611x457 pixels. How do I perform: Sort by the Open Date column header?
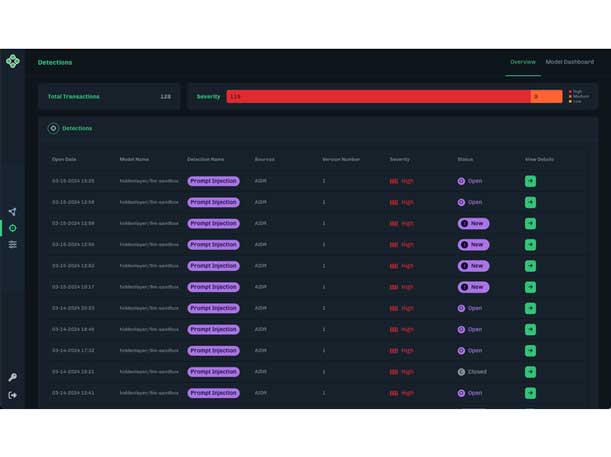coord(64,159)
